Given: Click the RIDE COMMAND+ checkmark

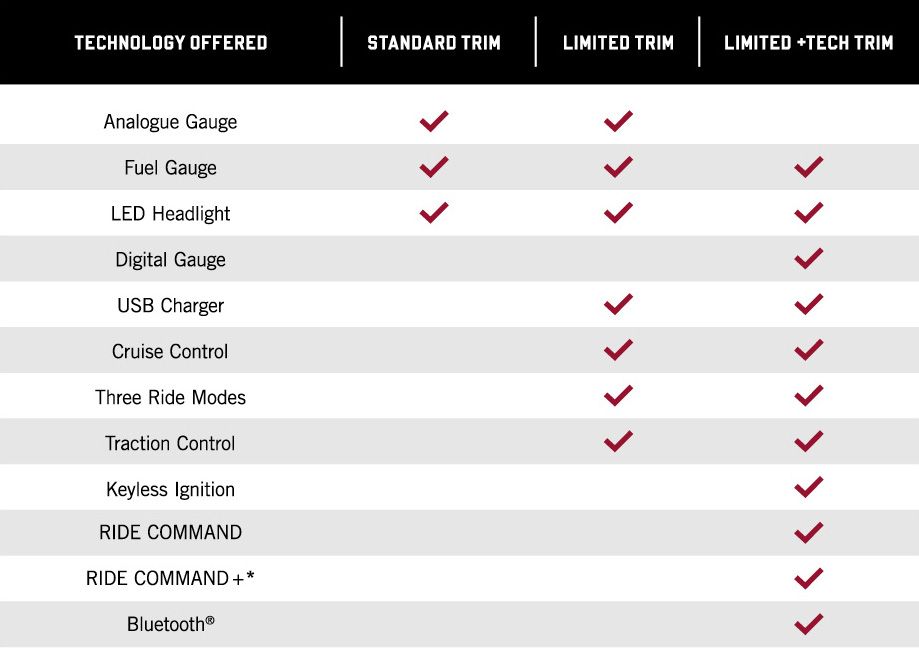Looking at the screenshot, I should point(809,578).
